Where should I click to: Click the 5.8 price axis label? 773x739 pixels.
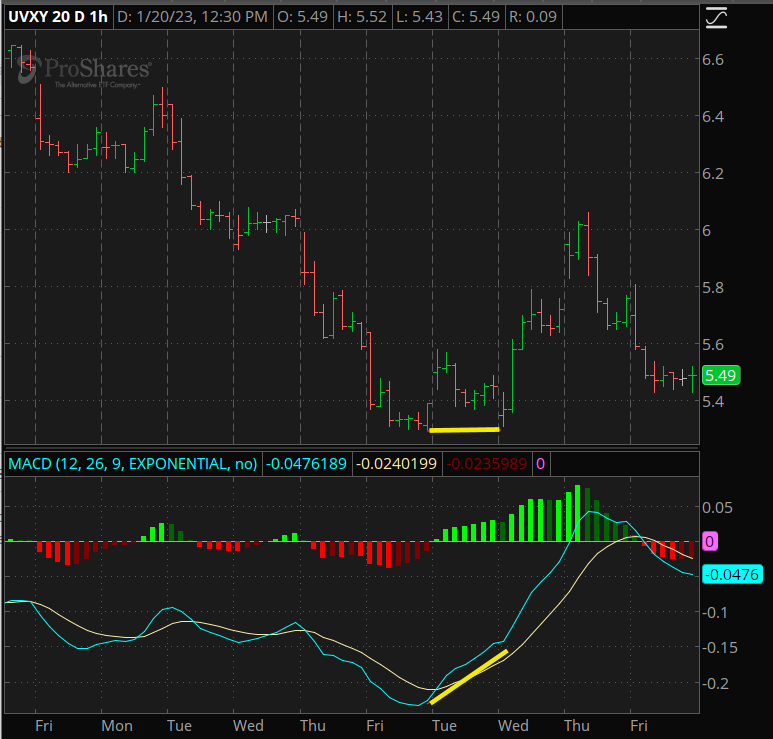pos(713,287)
